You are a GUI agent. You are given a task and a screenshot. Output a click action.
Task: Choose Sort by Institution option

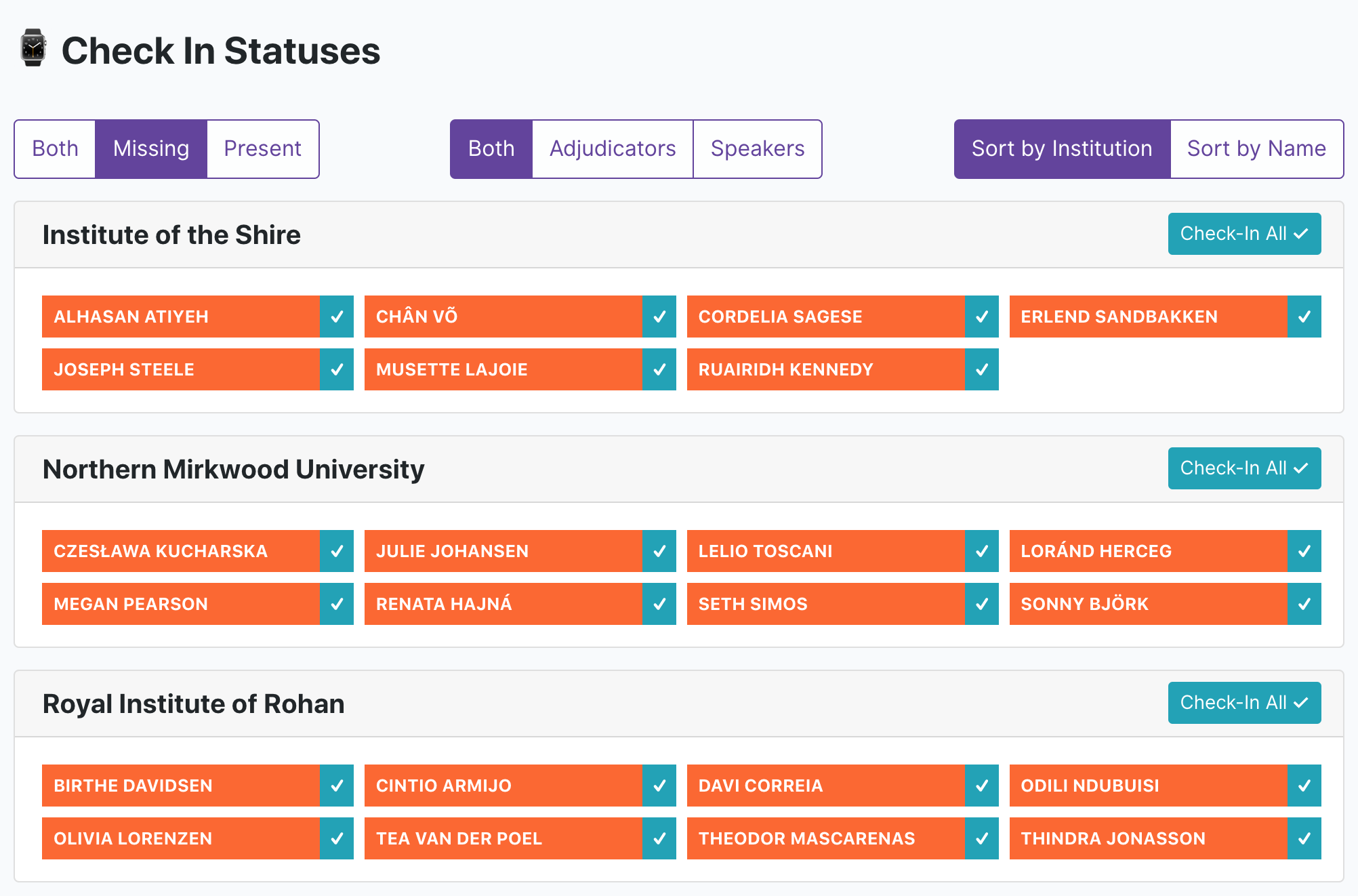(1062, 149)
